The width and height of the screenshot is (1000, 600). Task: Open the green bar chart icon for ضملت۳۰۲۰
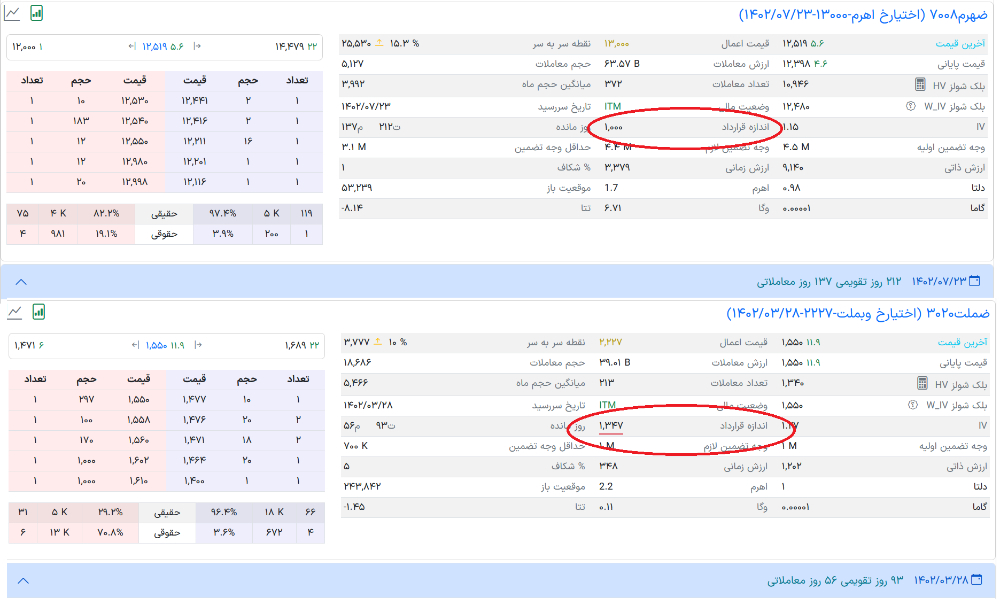[x=39, y=312]
